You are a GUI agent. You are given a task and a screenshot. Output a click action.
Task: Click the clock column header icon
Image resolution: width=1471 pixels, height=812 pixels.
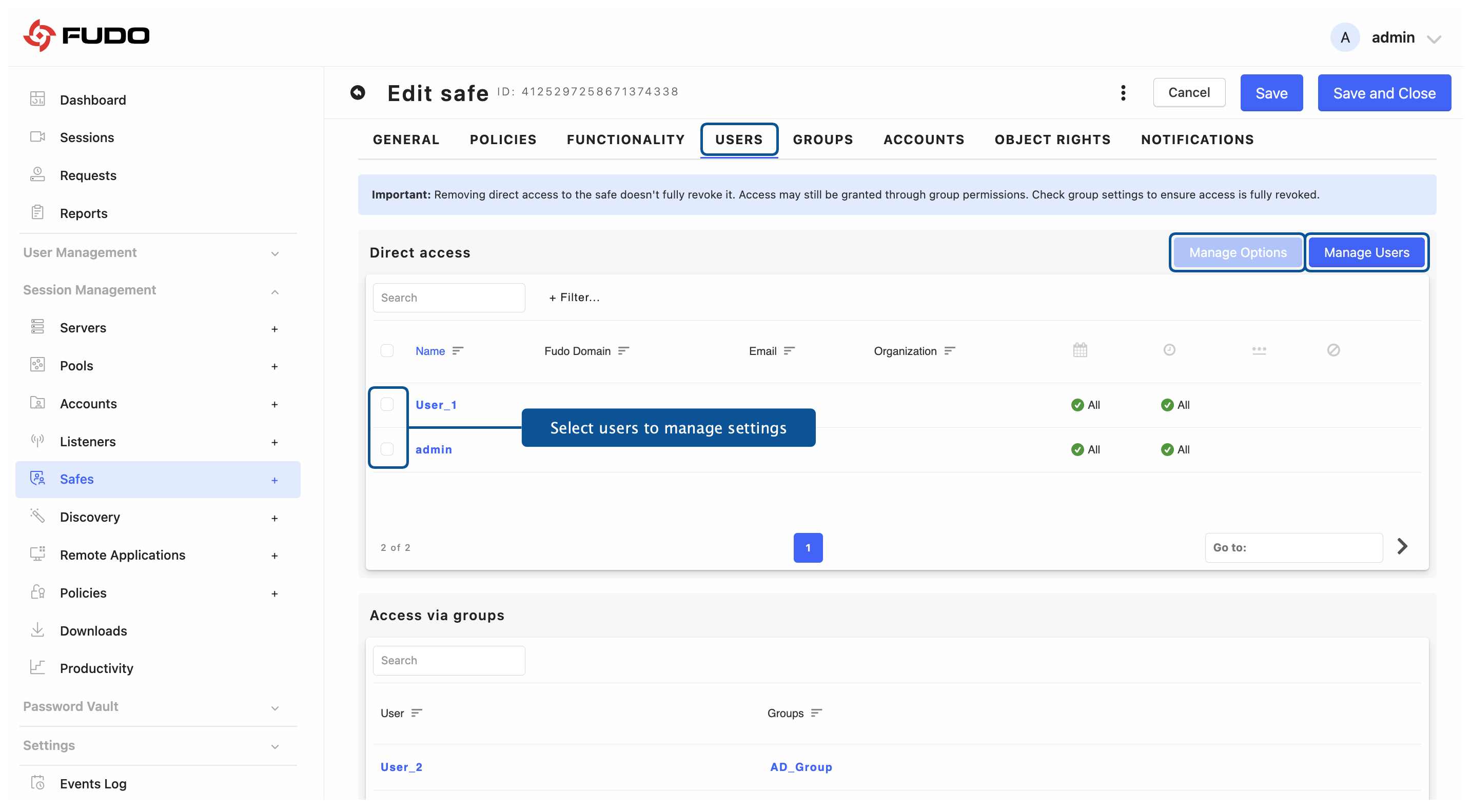pos(1169,350)
